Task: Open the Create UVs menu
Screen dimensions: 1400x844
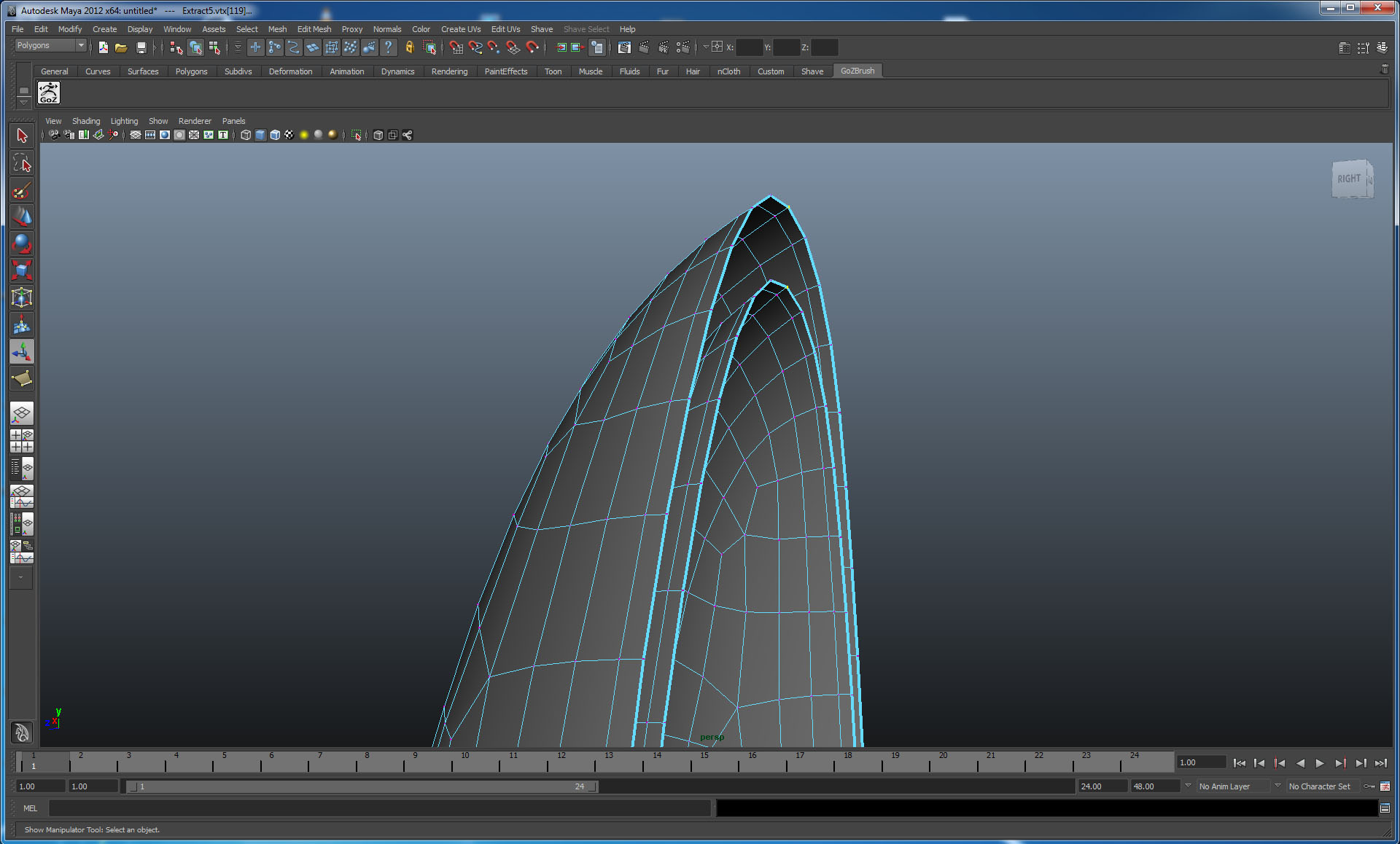Action: pos(461,29)
